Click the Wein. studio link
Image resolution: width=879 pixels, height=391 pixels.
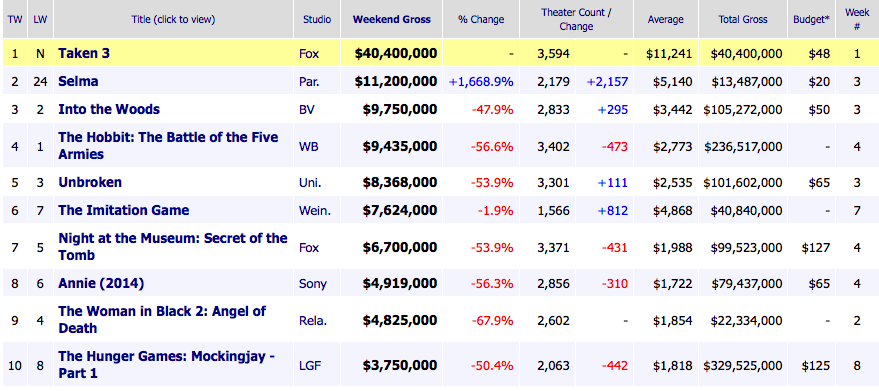(x=312, y=211)
